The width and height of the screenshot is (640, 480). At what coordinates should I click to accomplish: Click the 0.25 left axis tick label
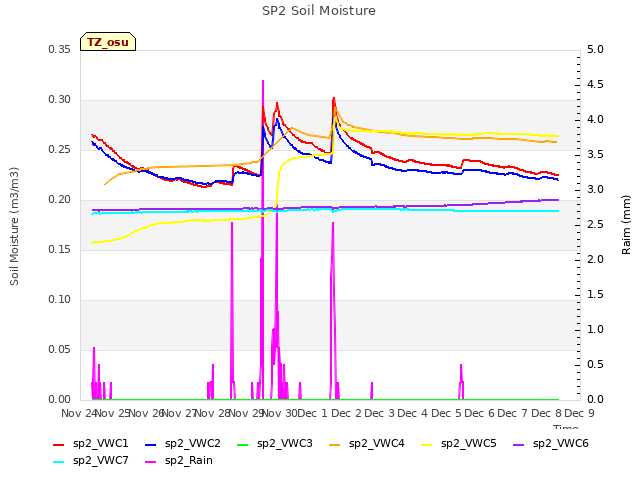60,149
